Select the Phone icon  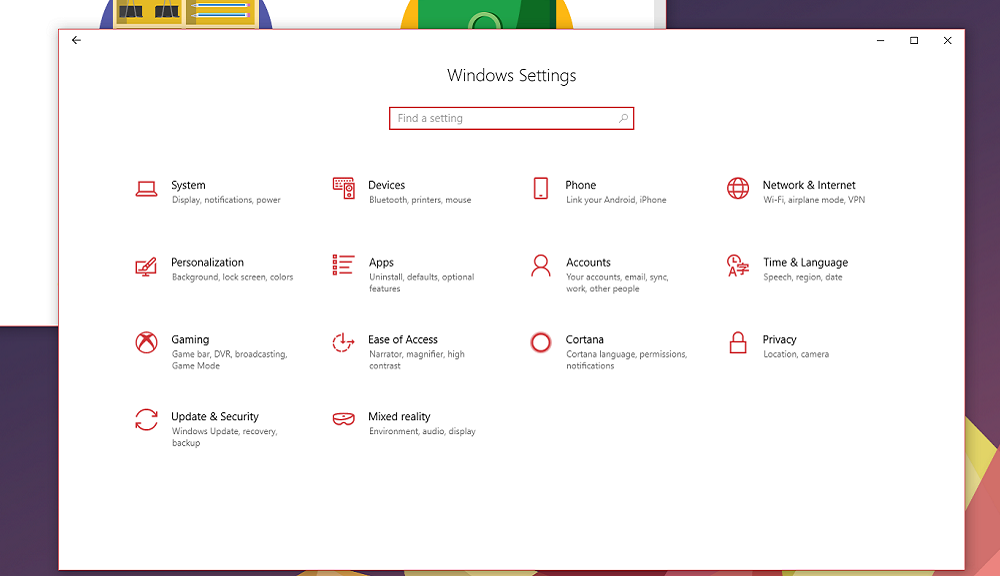click(x=541, y=188)
